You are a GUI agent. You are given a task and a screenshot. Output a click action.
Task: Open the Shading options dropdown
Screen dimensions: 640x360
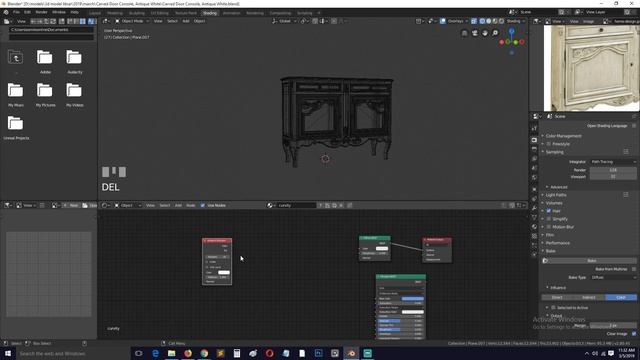[x=516, y=21]
